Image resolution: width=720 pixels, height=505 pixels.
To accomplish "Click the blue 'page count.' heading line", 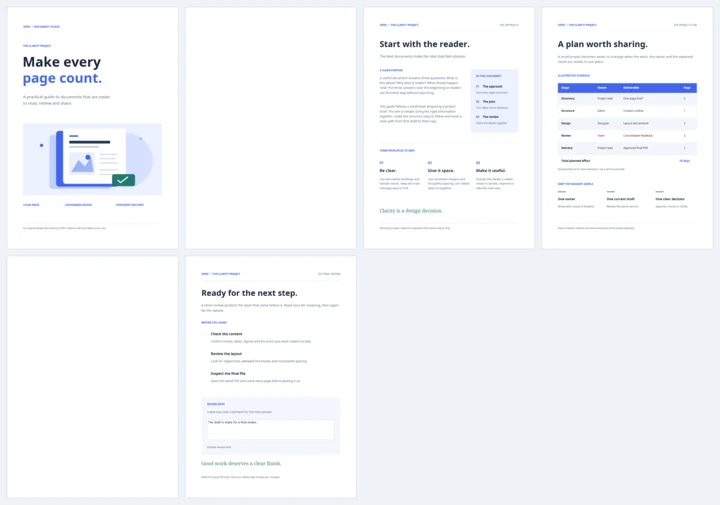I will click(62, 79).
